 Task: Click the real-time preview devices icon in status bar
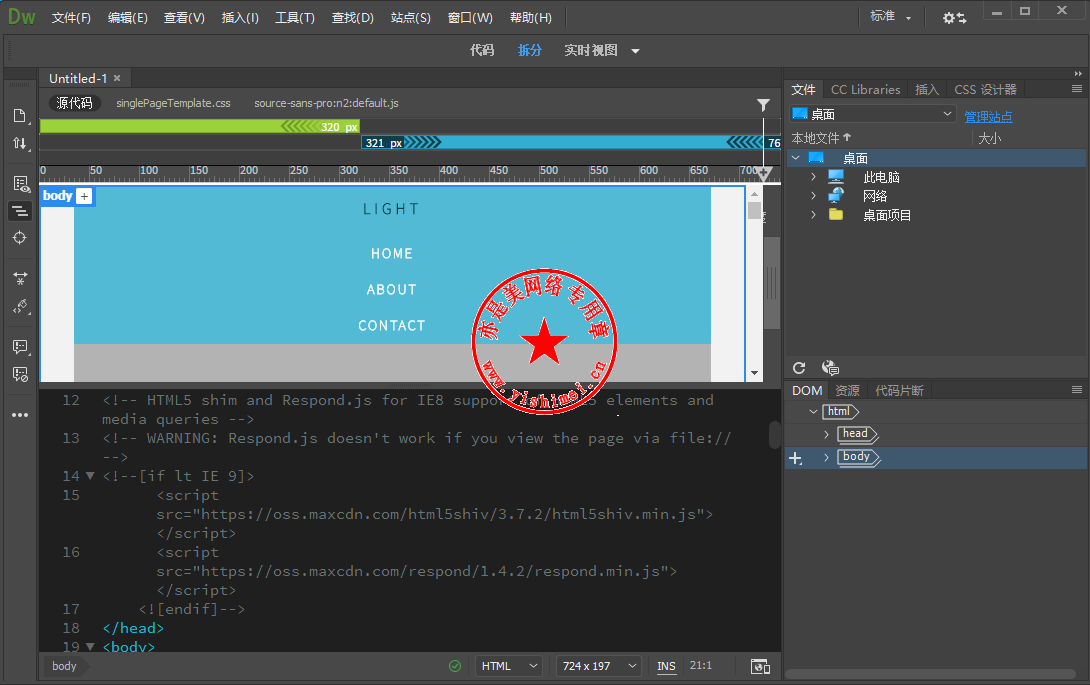point(760,666)
